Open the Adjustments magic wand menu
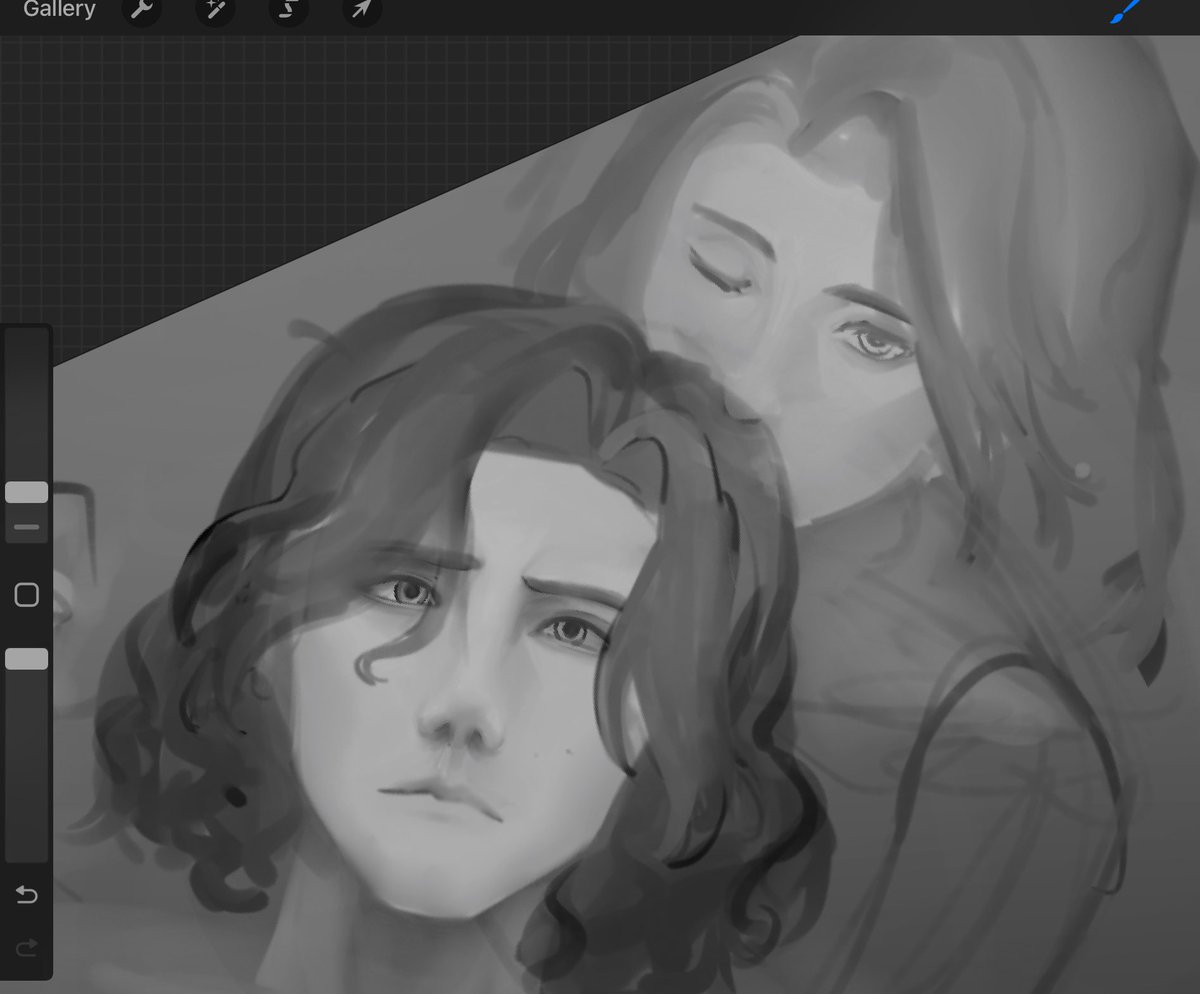This screenshot has width=1200, height=994. point(214,10)
